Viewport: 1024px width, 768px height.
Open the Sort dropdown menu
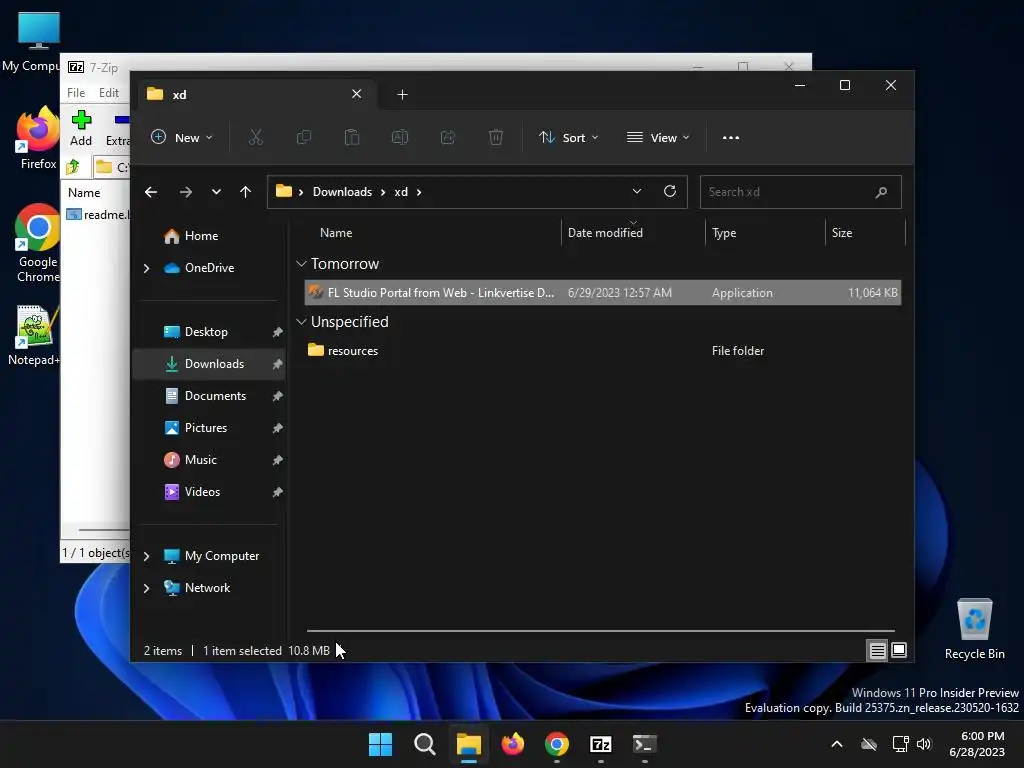[568, 138]
